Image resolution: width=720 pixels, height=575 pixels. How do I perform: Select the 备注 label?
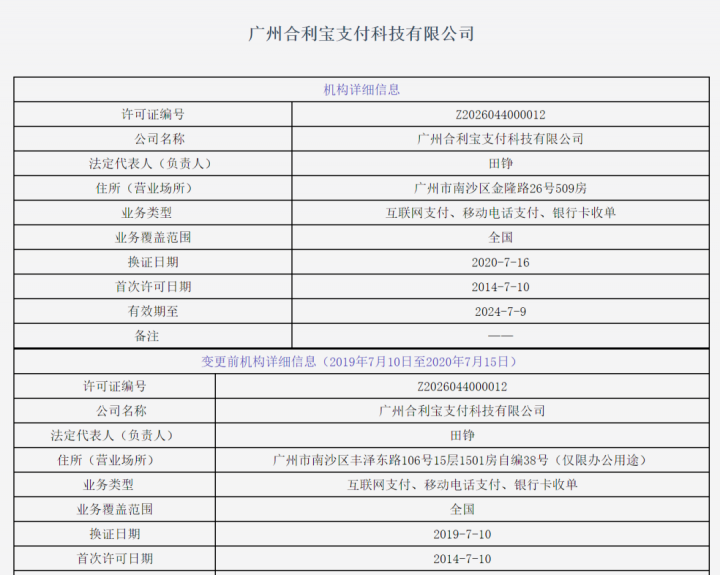click(x=146, y=336)
